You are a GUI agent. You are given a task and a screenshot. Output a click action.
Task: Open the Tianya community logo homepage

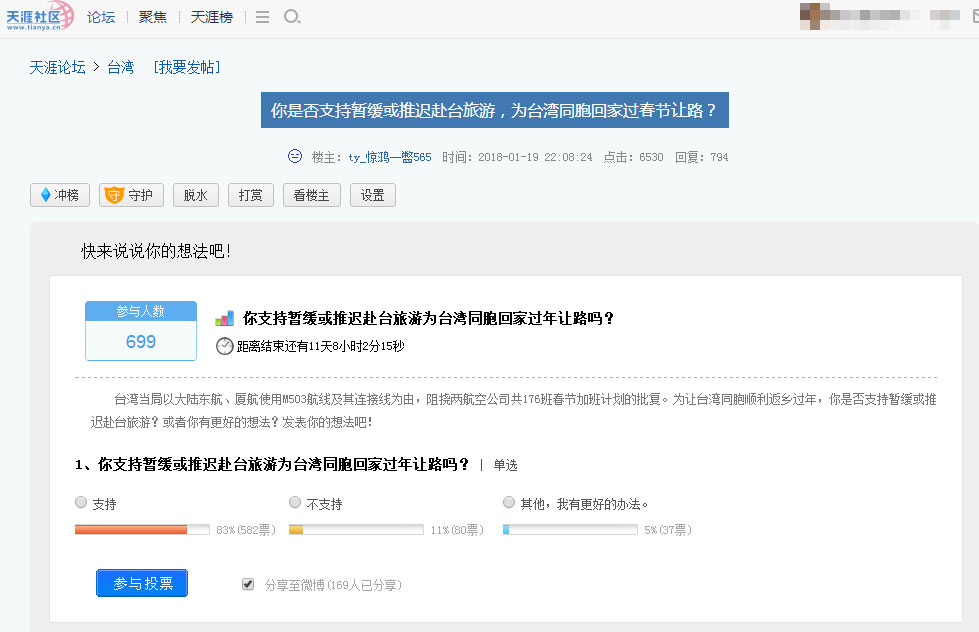pos(39,16)
